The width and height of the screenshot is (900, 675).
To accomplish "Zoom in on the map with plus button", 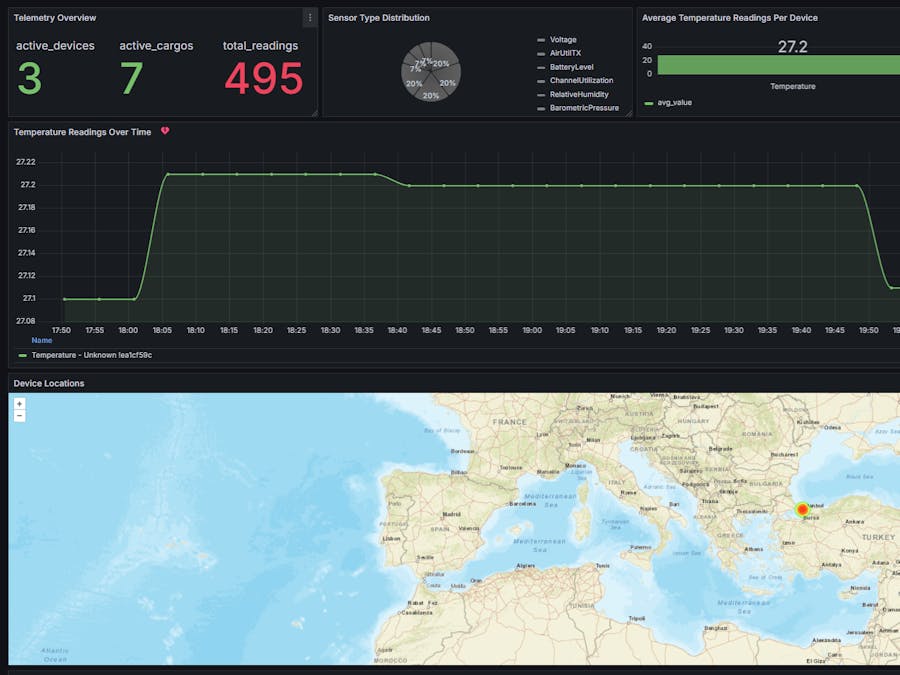I will 19,404.
